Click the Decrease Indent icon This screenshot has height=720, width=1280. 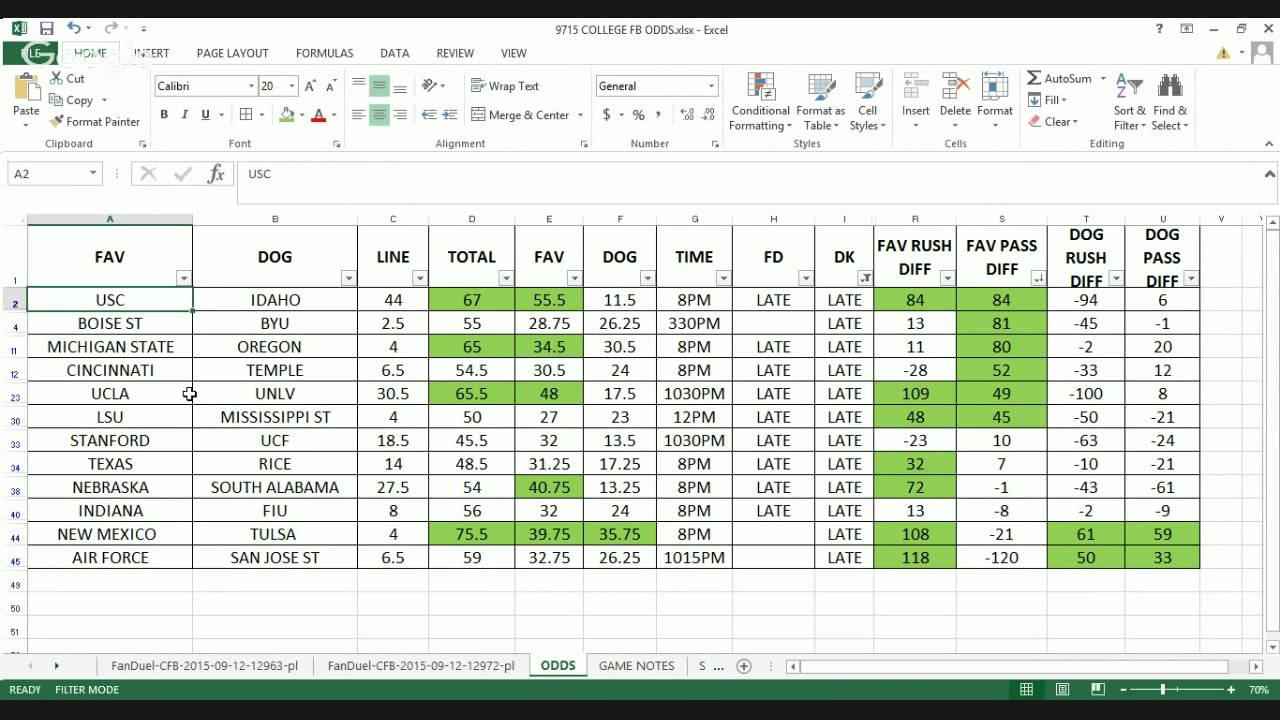pyautogui.click(x=429, y=115)
